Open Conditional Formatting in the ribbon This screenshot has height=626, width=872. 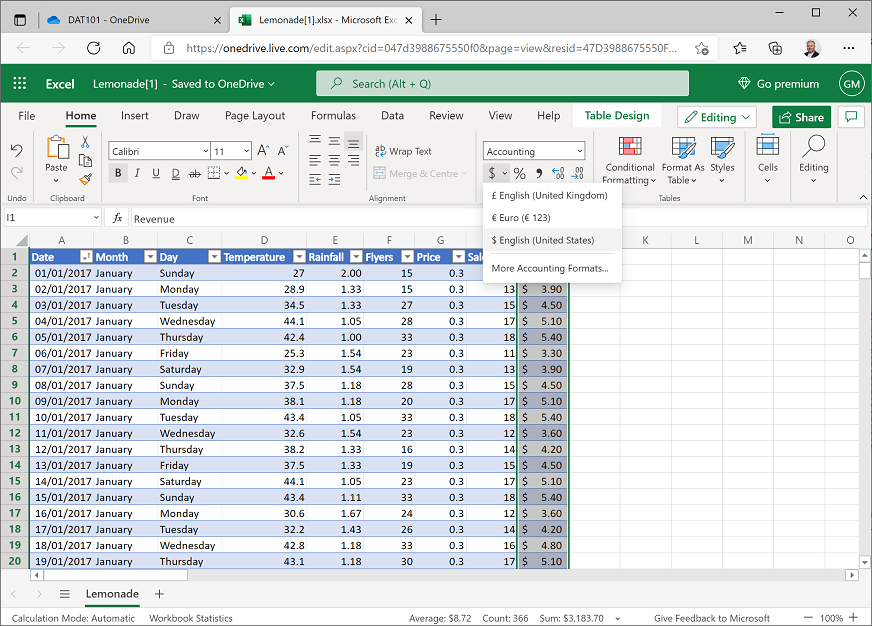click(629, 162)
